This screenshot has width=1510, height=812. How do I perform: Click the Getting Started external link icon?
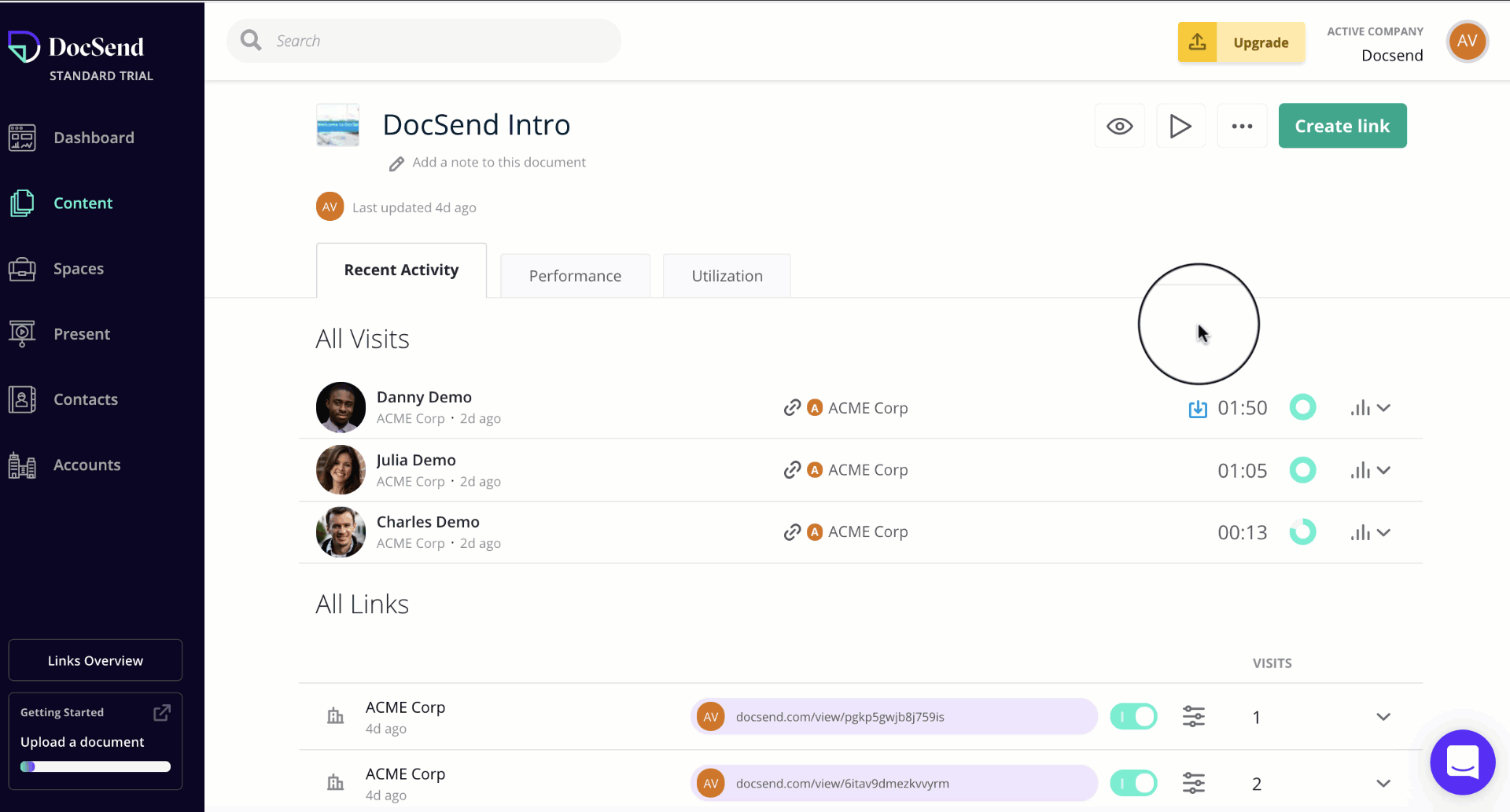pos(162,712)
